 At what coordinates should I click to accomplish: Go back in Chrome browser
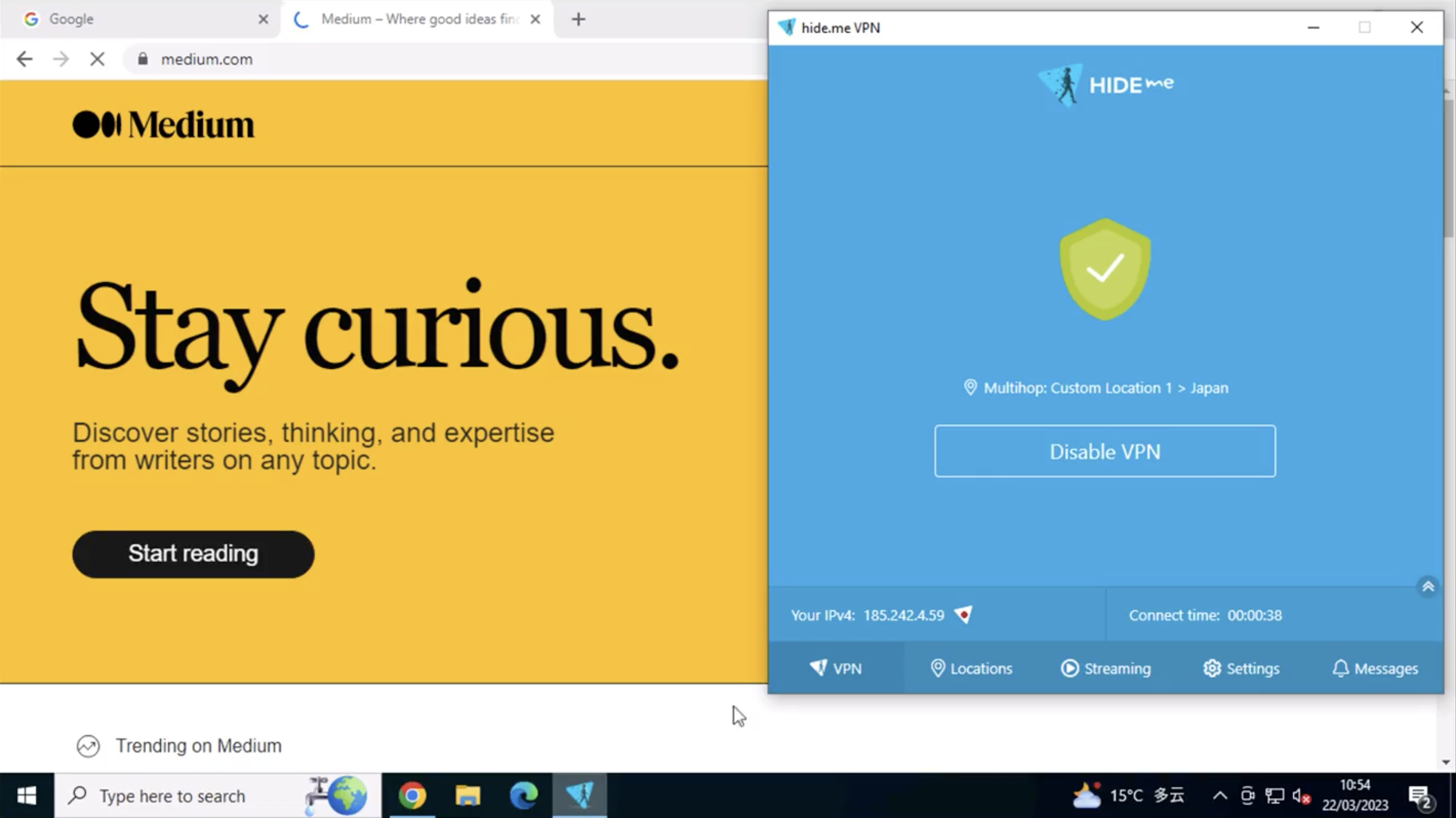24,59
